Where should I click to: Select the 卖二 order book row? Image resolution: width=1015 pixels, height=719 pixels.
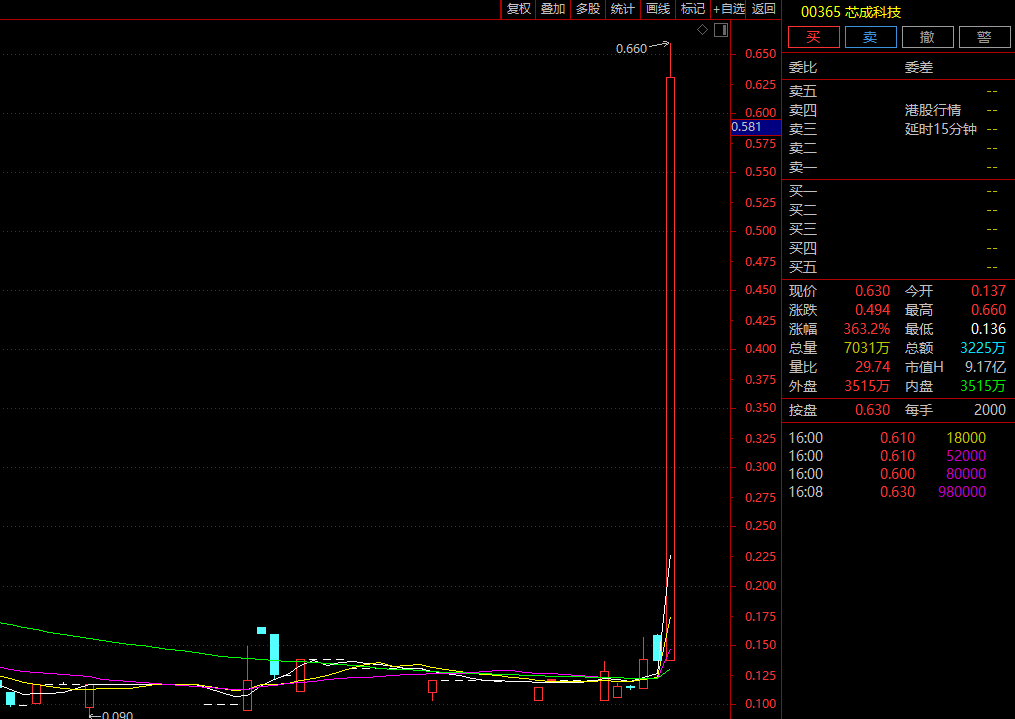coord(898,149)
